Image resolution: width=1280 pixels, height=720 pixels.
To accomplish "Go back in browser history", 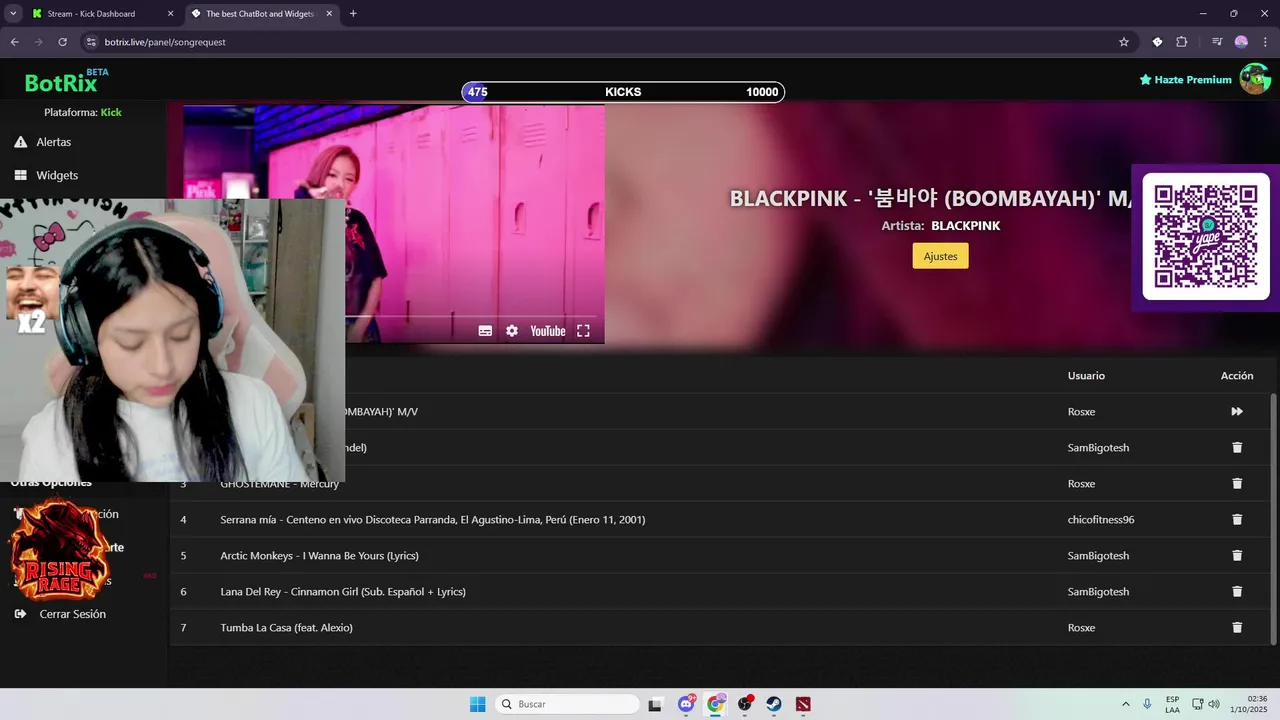I will point(14,42).
